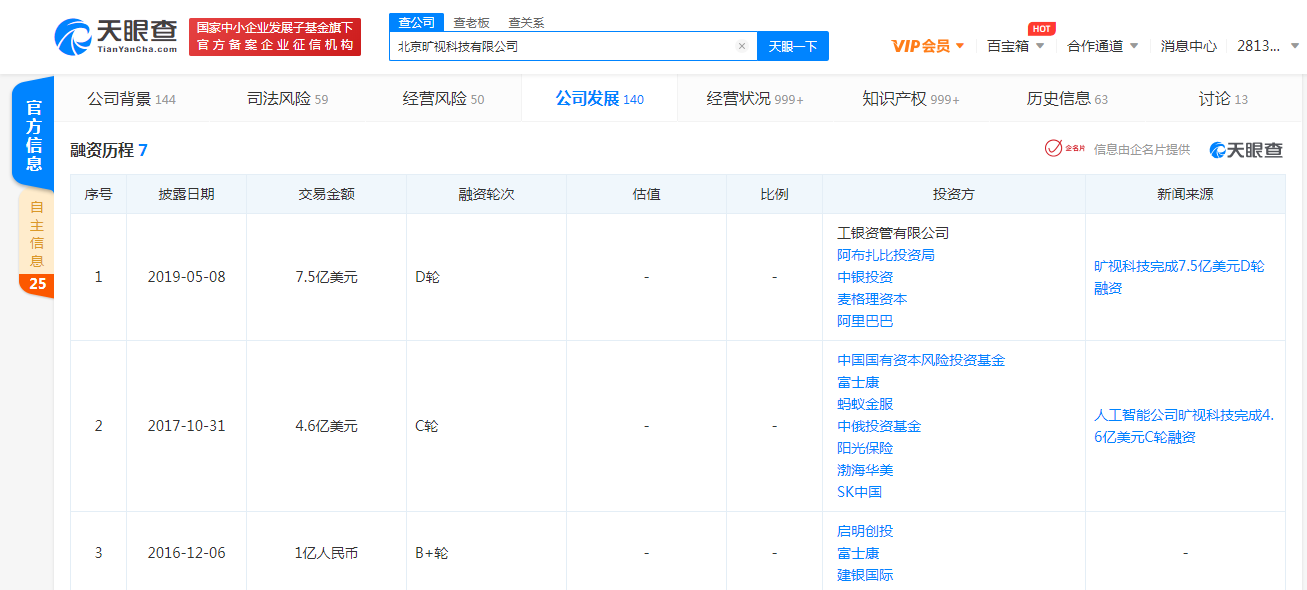Switch to the 查老板 search tab

pos(471,22)
